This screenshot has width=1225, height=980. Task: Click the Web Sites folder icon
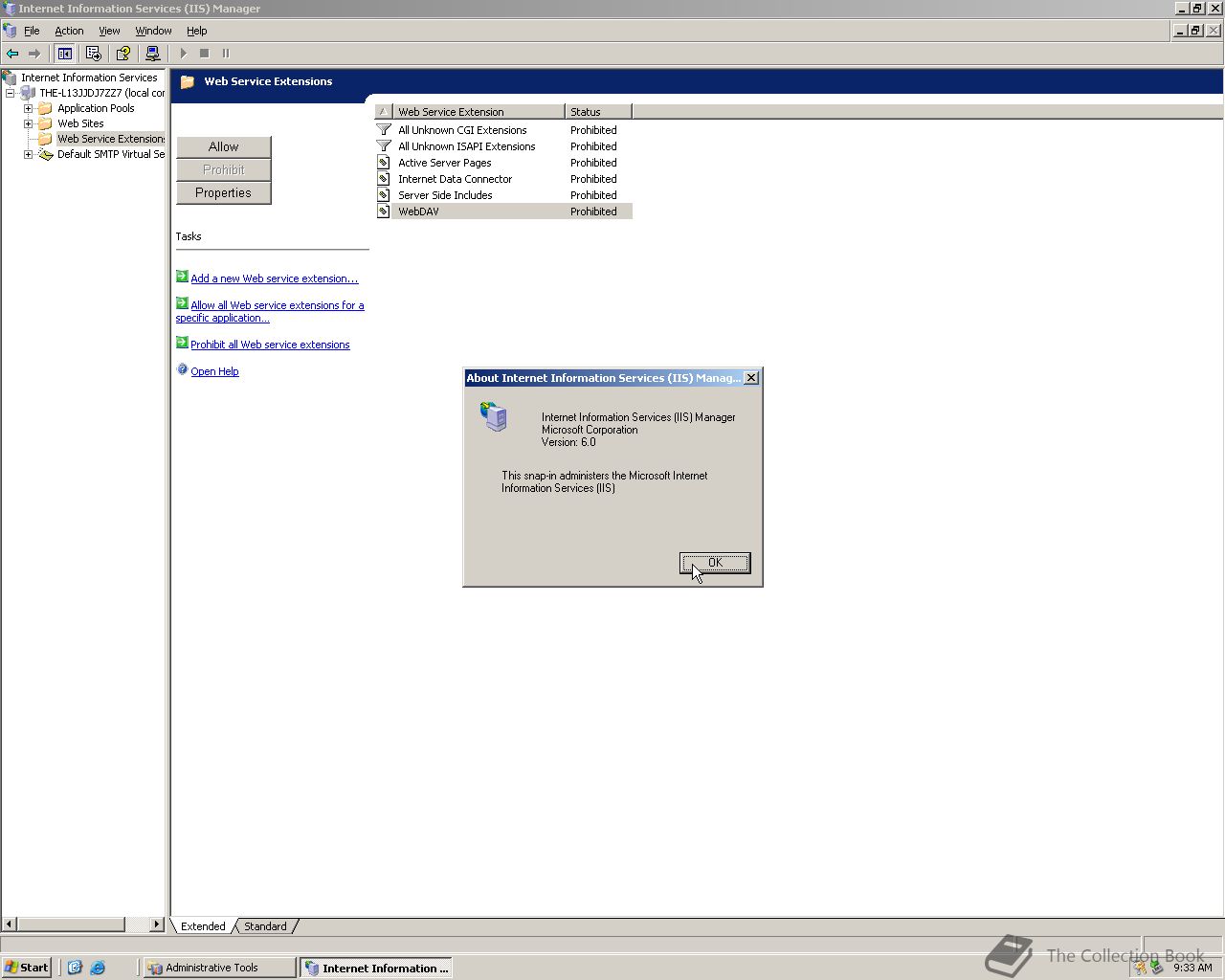[x=45, y=123]
